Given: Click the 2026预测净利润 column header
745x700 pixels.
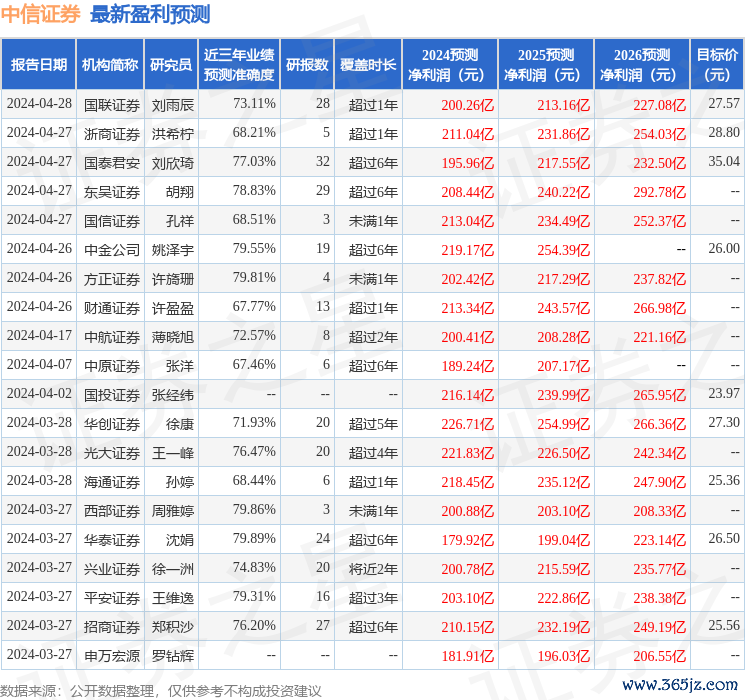Looking at the screenshot, I should point(642,65).
